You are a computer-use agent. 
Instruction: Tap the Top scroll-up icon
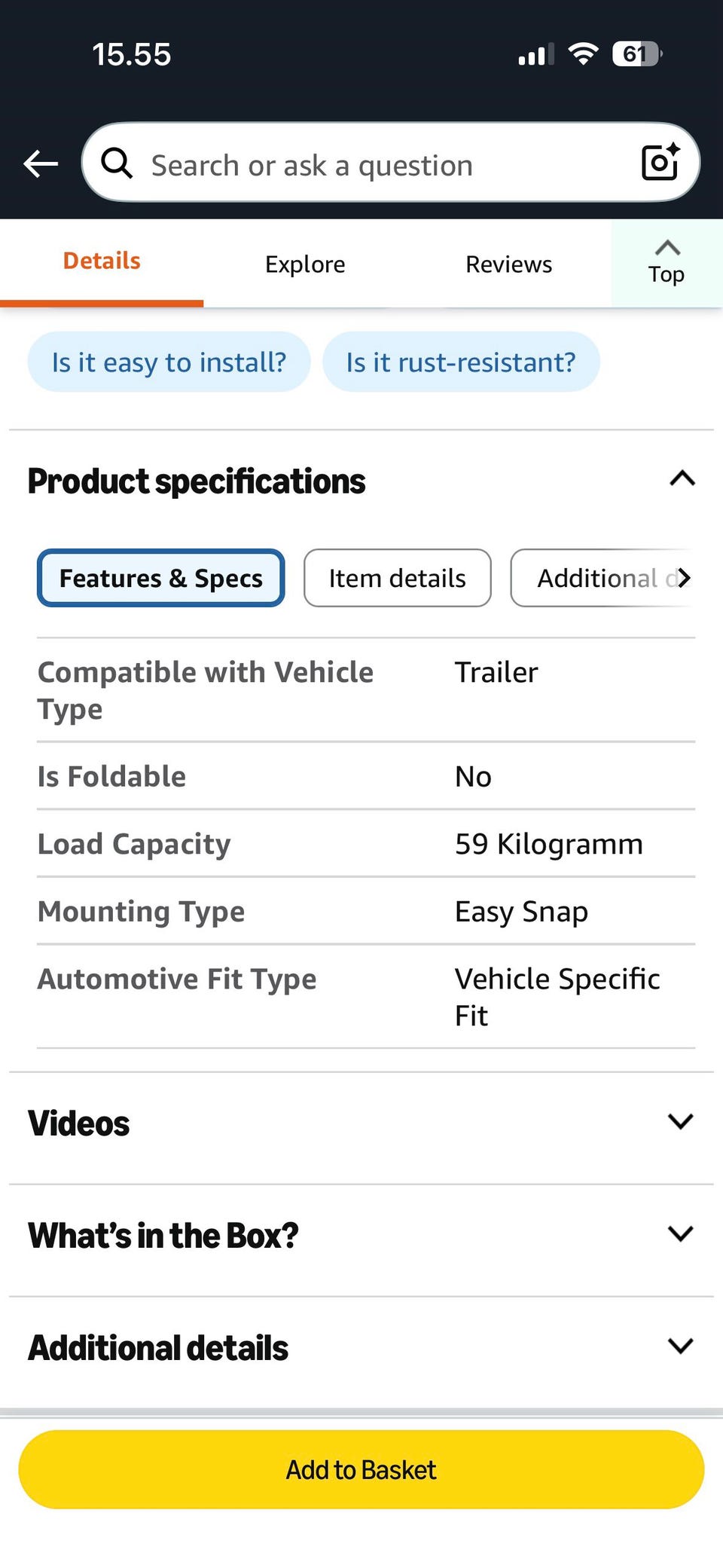point(667,262)
